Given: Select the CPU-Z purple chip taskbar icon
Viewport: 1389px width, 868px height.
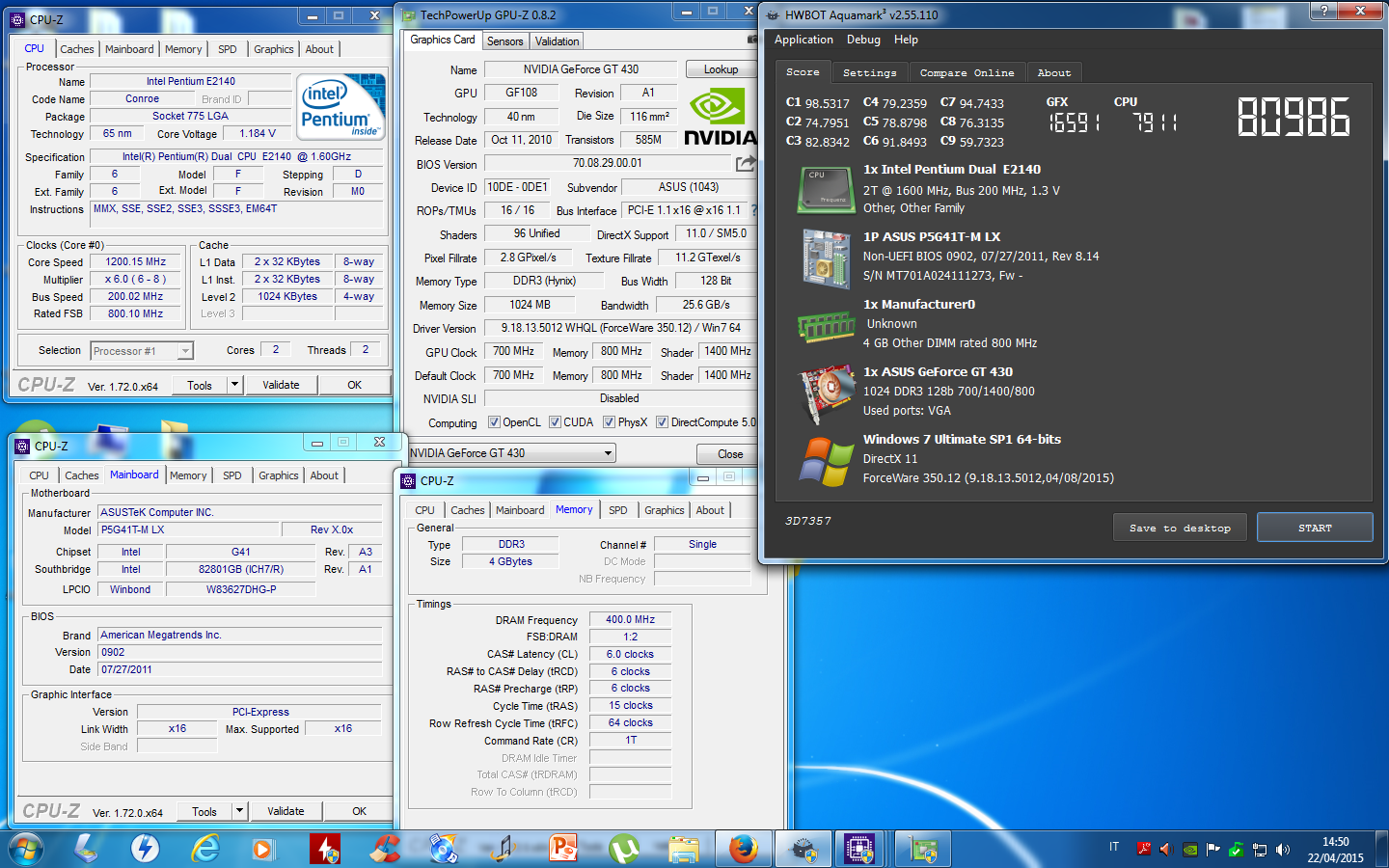Looking at the screenshot, I should tap(860, 849).
